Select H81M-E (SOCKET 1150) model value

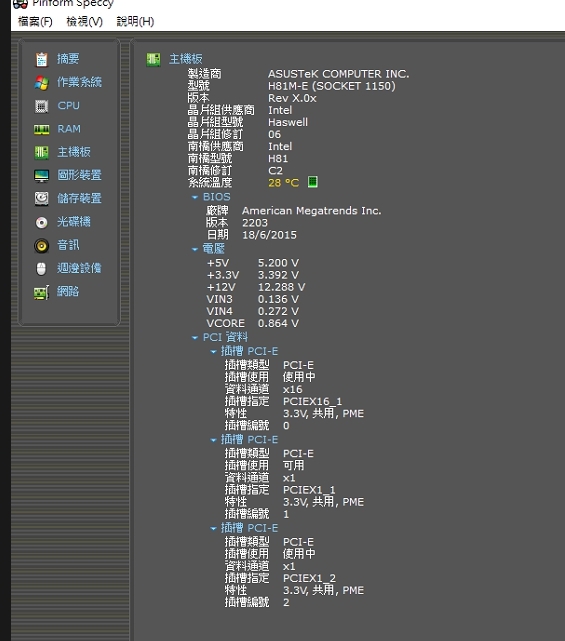[x=332, y=86]
